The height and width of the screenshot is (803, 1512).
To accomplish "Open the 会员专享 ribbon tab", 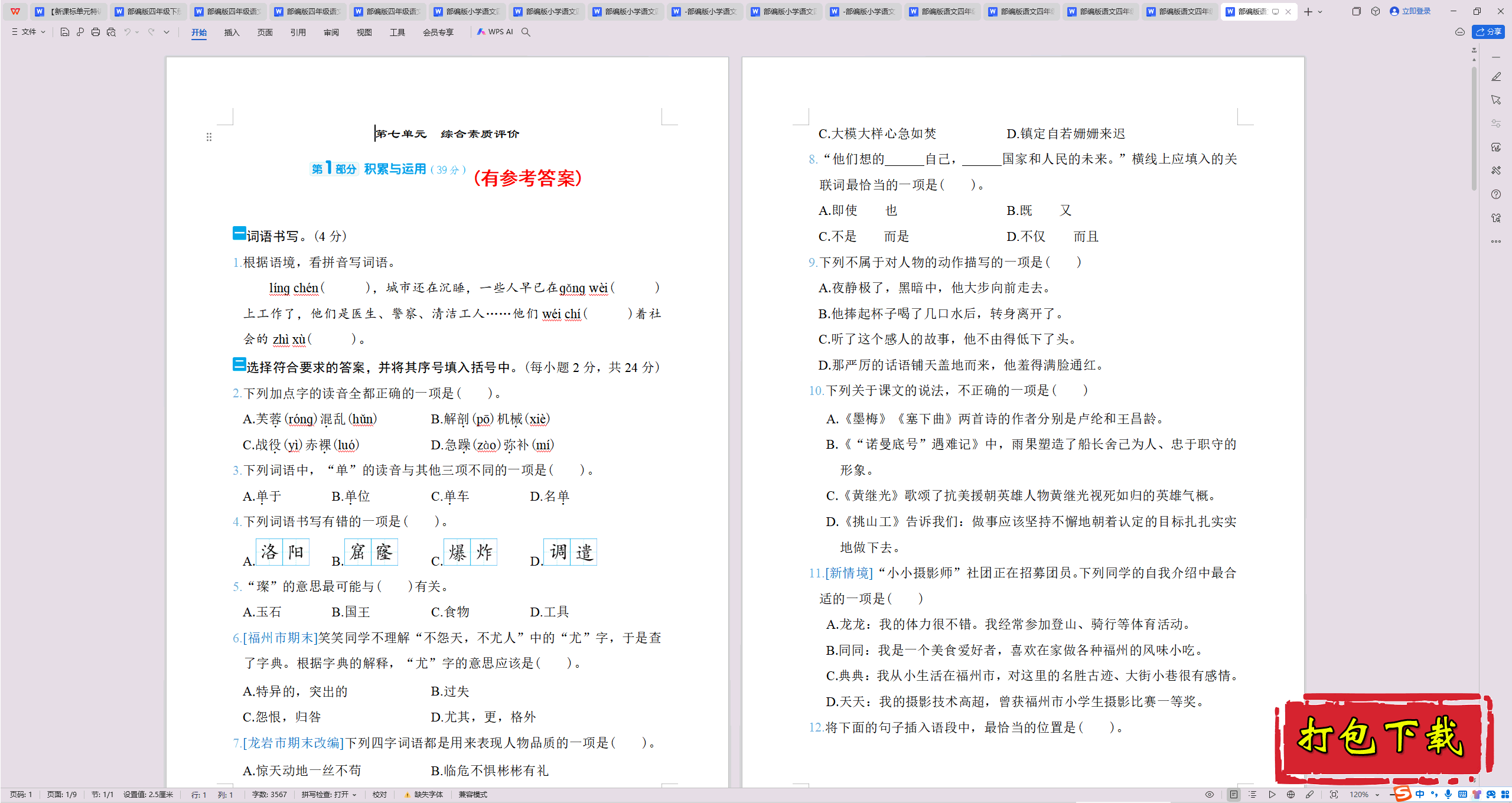I will pyautogui.click(x=438, y=32).
